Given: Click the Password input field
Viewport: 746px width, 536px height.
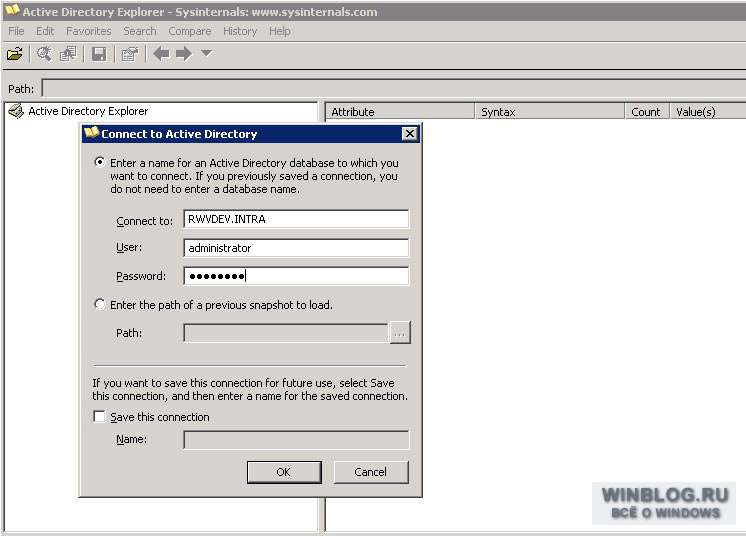Looking at the screenshot, I should pos(296,276).
